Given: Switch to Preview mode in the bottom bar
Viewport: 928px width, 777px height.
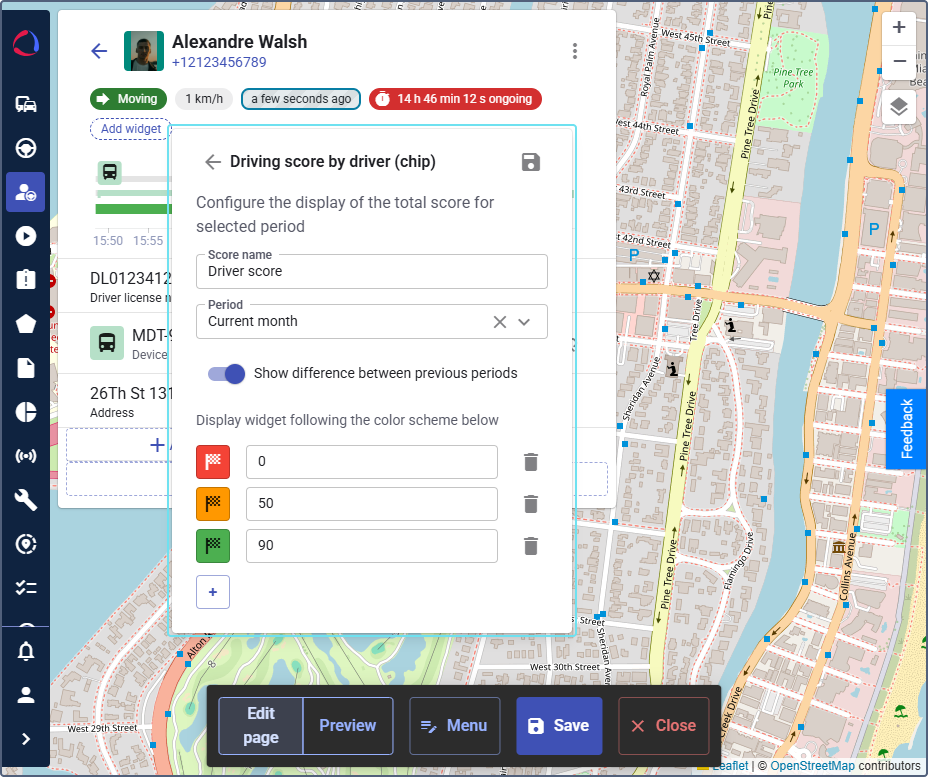Looking at the screenshot, I should coord(347,725).
